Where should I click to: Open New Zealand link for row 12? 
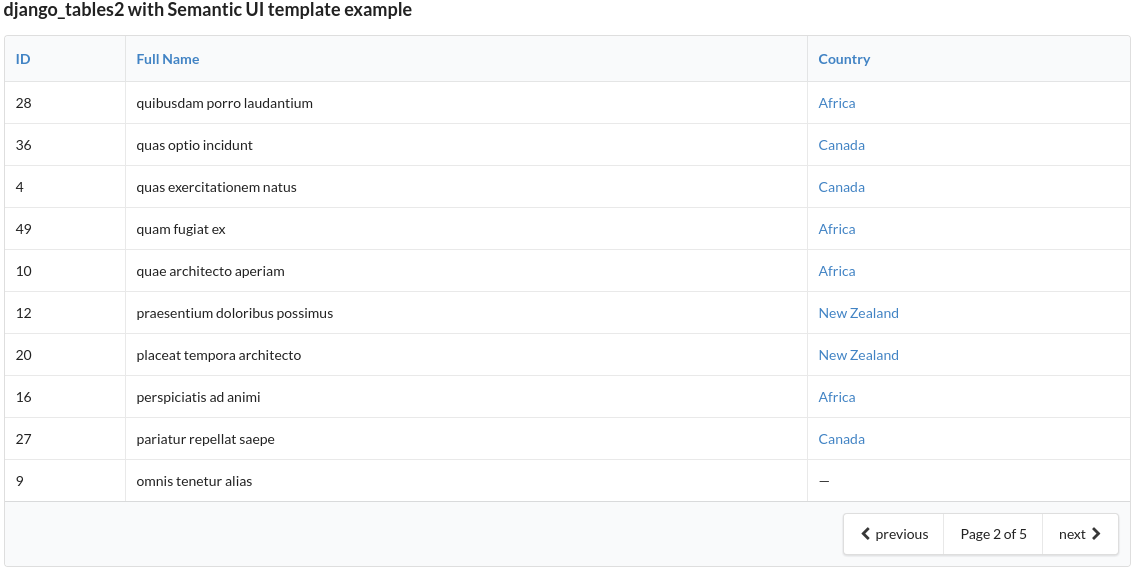(858, 313)
